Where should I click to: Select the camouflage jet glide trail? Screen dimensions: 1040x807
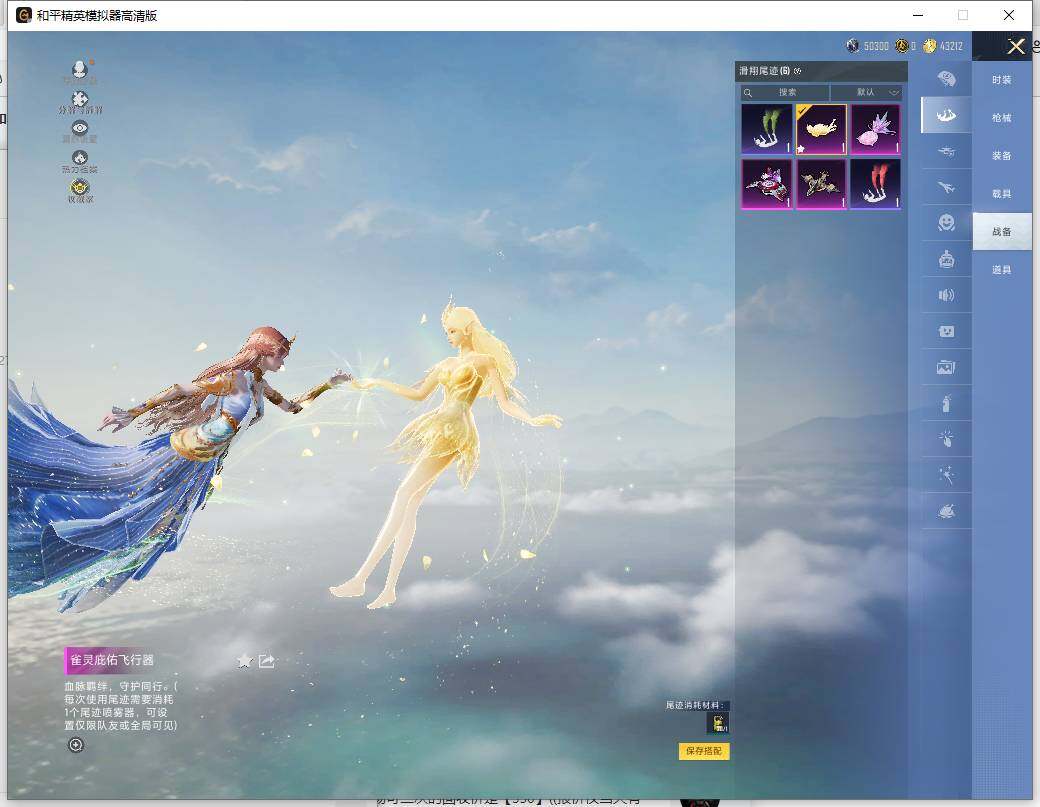click(821, 184)
